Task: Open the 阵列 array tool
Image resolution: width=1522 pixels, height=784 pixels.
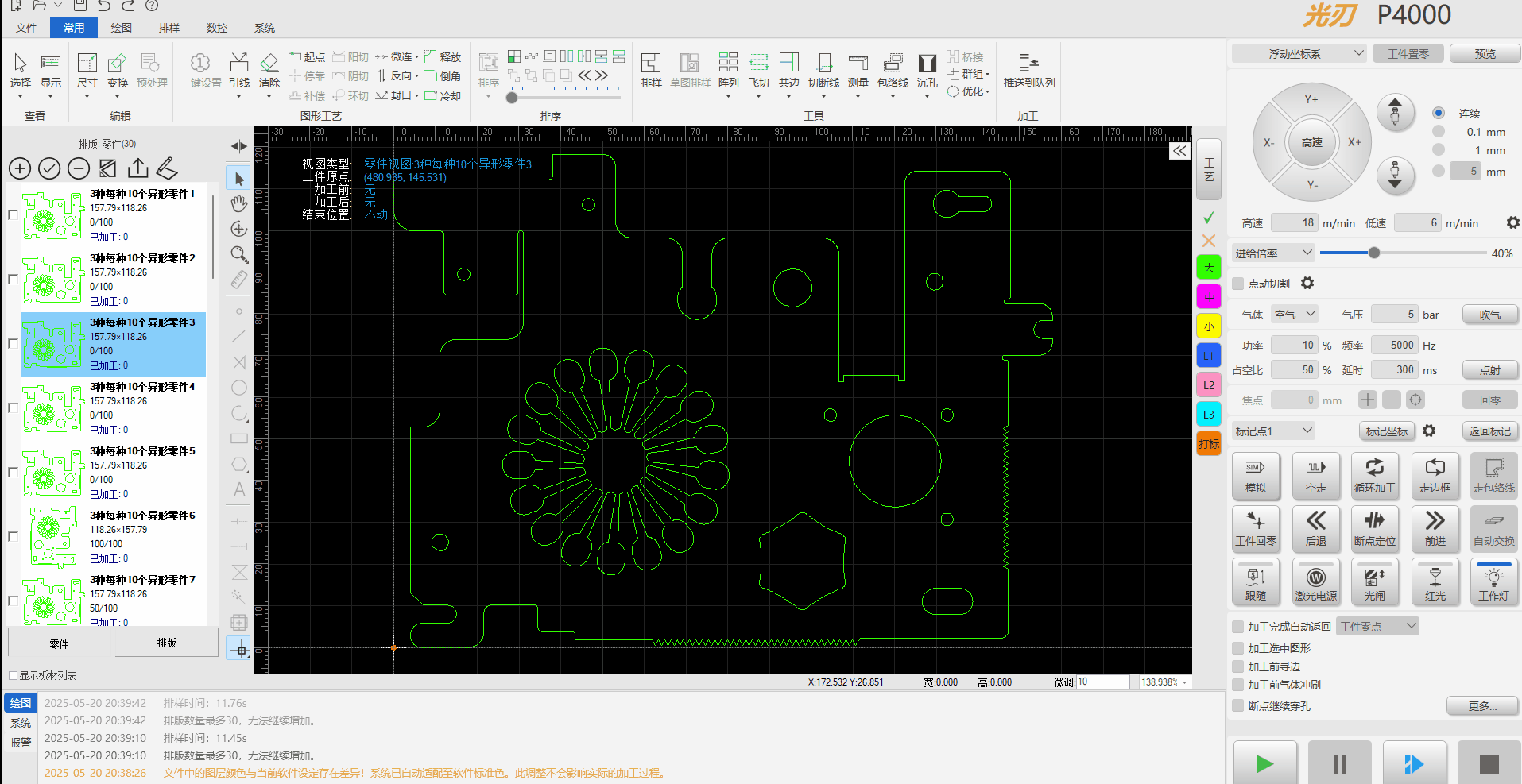Action: click(x=728, y=69)
